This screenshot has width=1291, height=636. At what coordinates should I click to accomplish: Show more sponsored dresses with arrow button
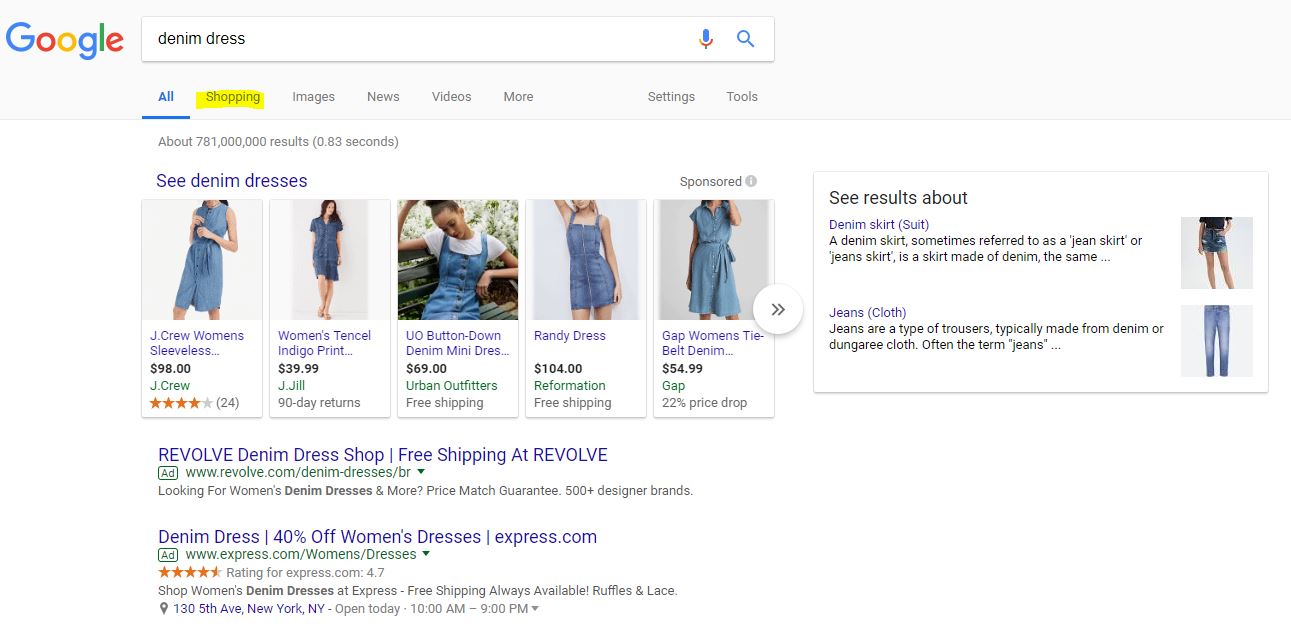778,310
